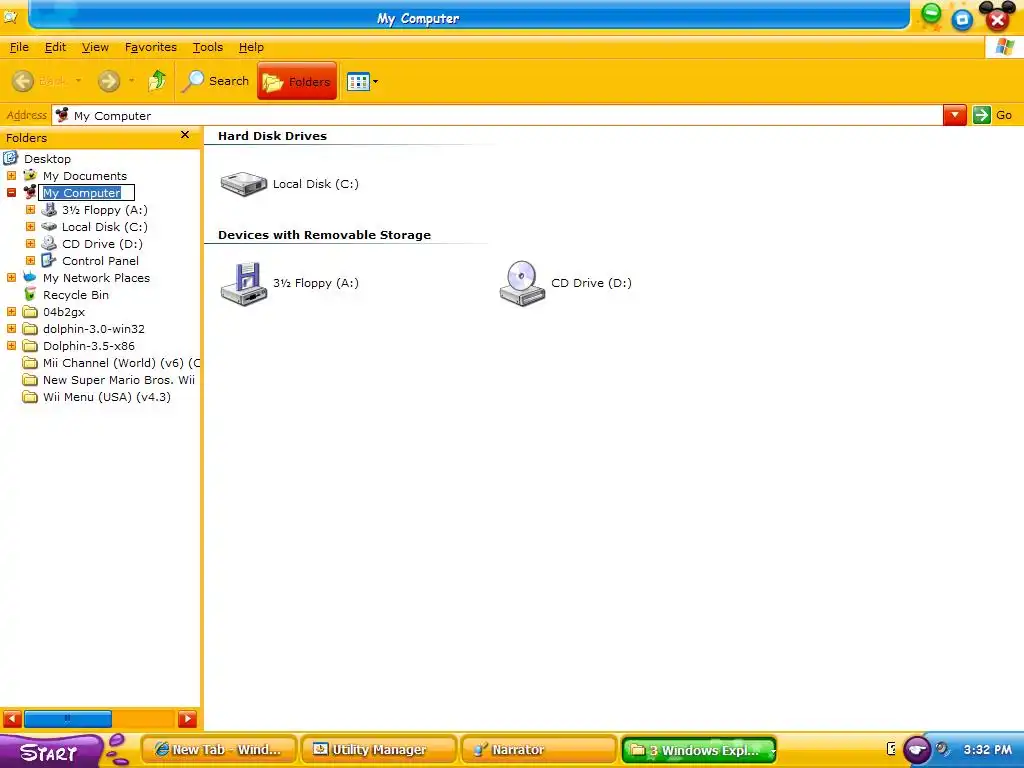Viewport: 1024px width, 768px height.
Task: Click Hard Disk Drives group header
Action: 272,136
